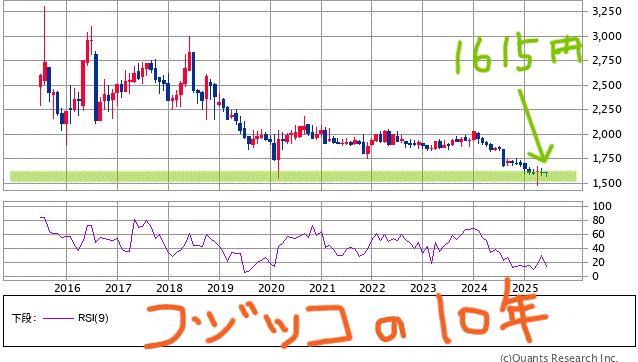638x362 pixels.
Task: Click the 1,500 price axis label
Action: (x=607, y=183)
